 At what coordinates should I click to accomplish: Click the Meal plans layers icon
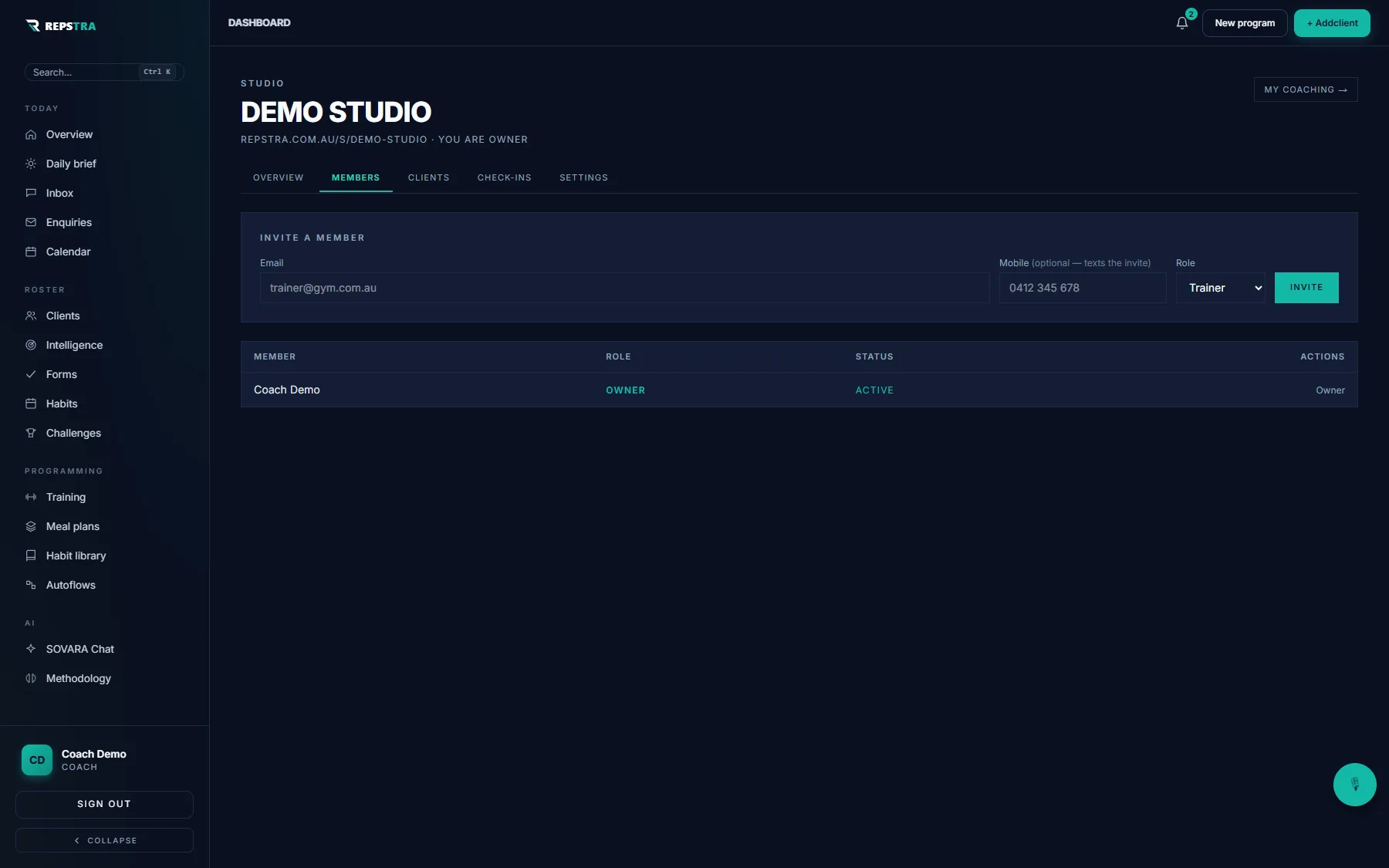pos(31,526)
